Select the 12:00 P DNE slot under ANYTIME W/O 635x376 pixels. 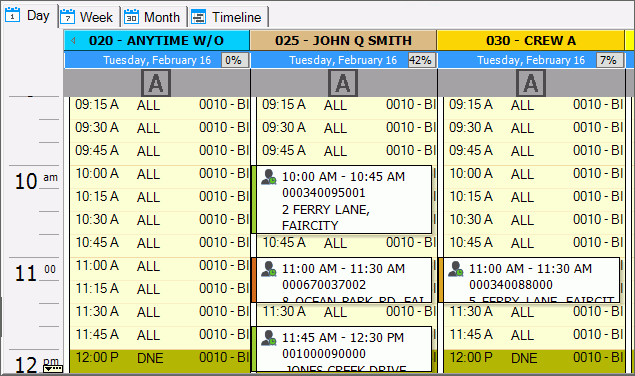click(x=160, y=361)
